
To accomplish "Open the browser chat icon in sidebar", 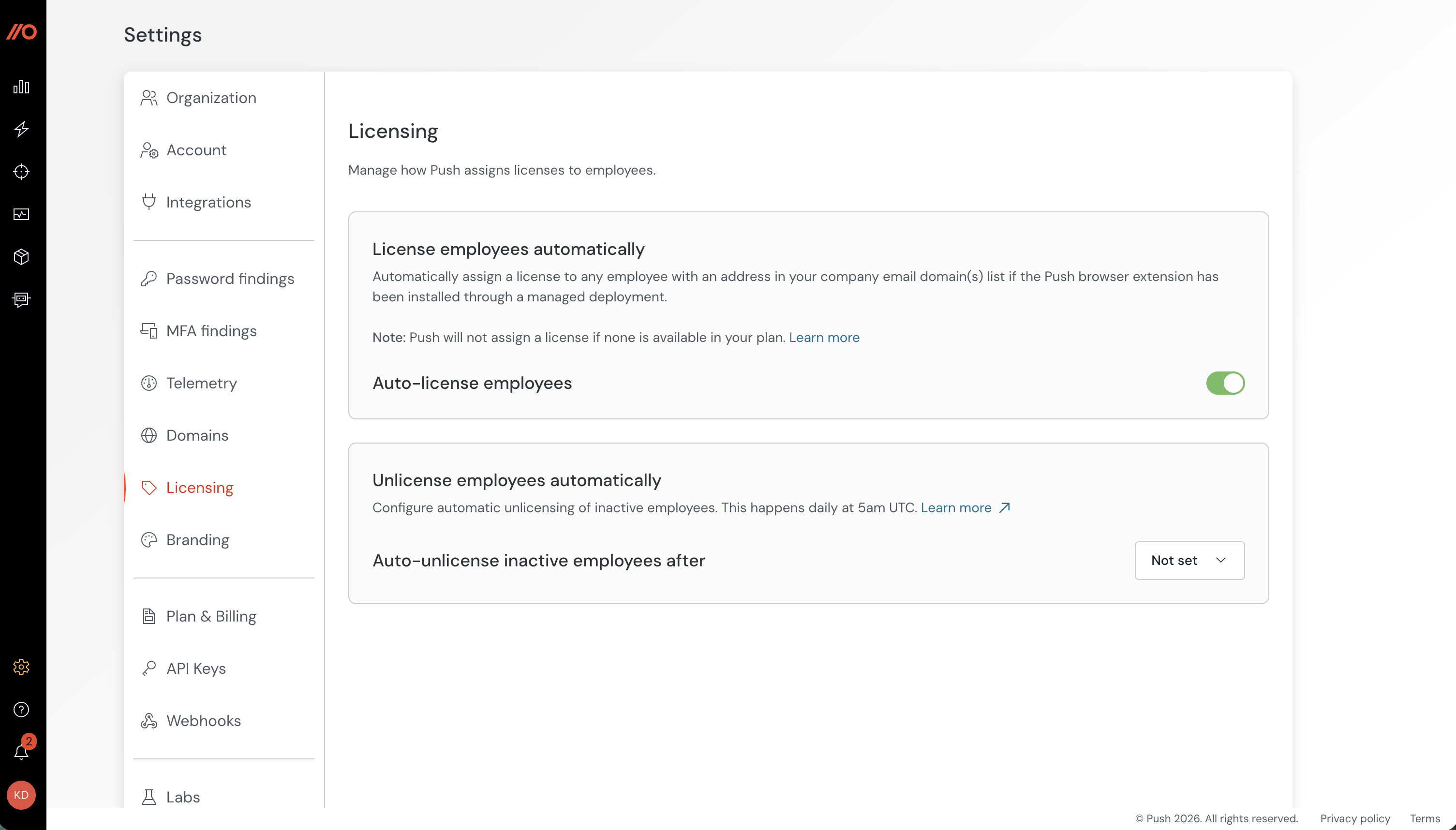I will point(21,300).
